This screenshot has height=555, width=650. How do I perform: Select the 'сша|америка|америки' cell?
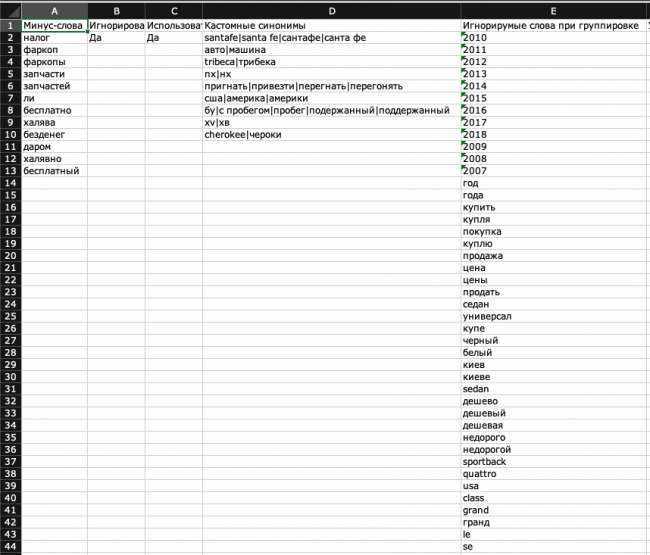(330, 98)
